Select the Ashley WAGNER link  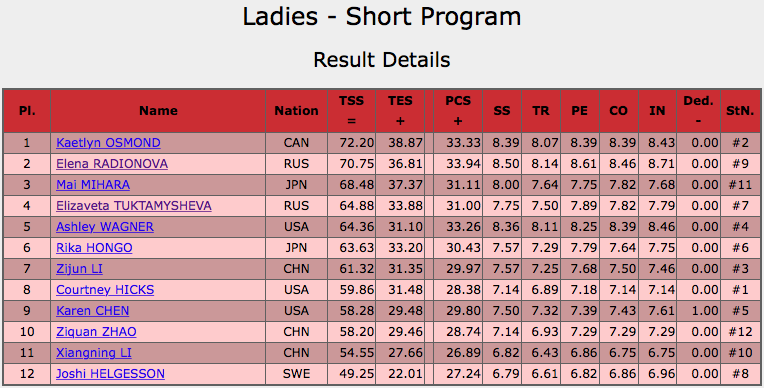pyautogui.click(x=105, y=227)
